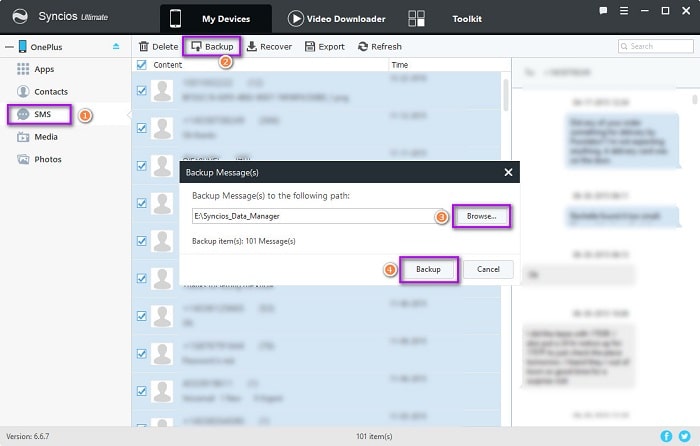This screenshot has height=446, width=700.
Task: Collapse the OnePlus device tree
Action: [x=9, y=46]
